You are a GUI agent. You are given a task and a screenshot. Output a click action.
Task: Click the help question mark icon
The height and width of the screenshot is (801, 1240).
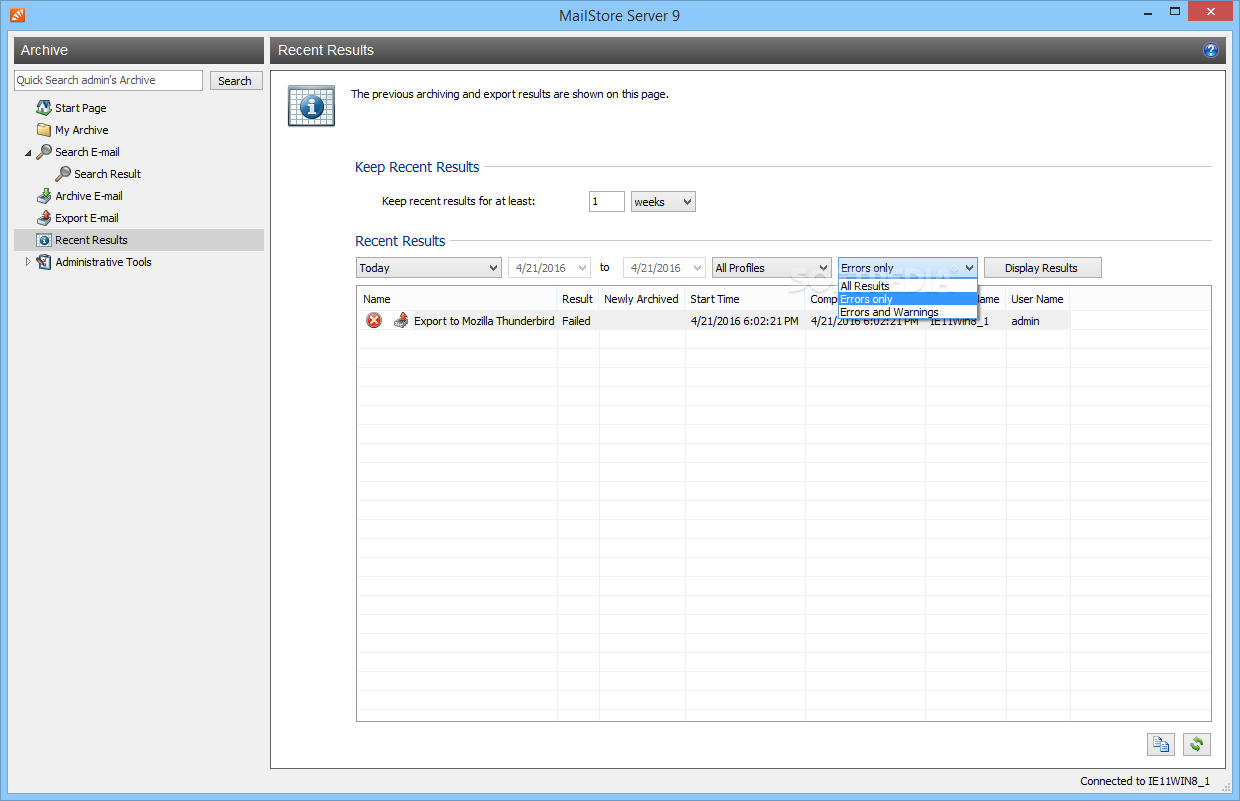coord(1211,50)
